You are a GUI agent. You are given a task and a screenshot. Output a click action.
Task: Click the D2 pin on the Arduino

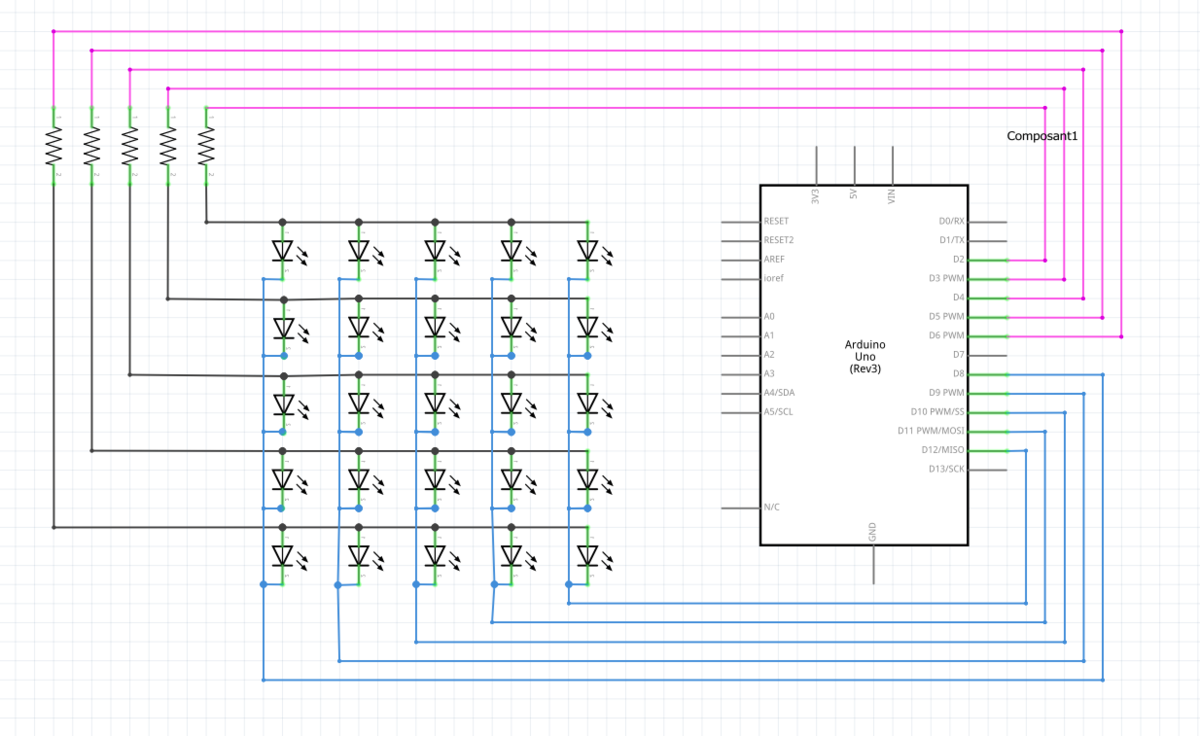click(987, 260)
